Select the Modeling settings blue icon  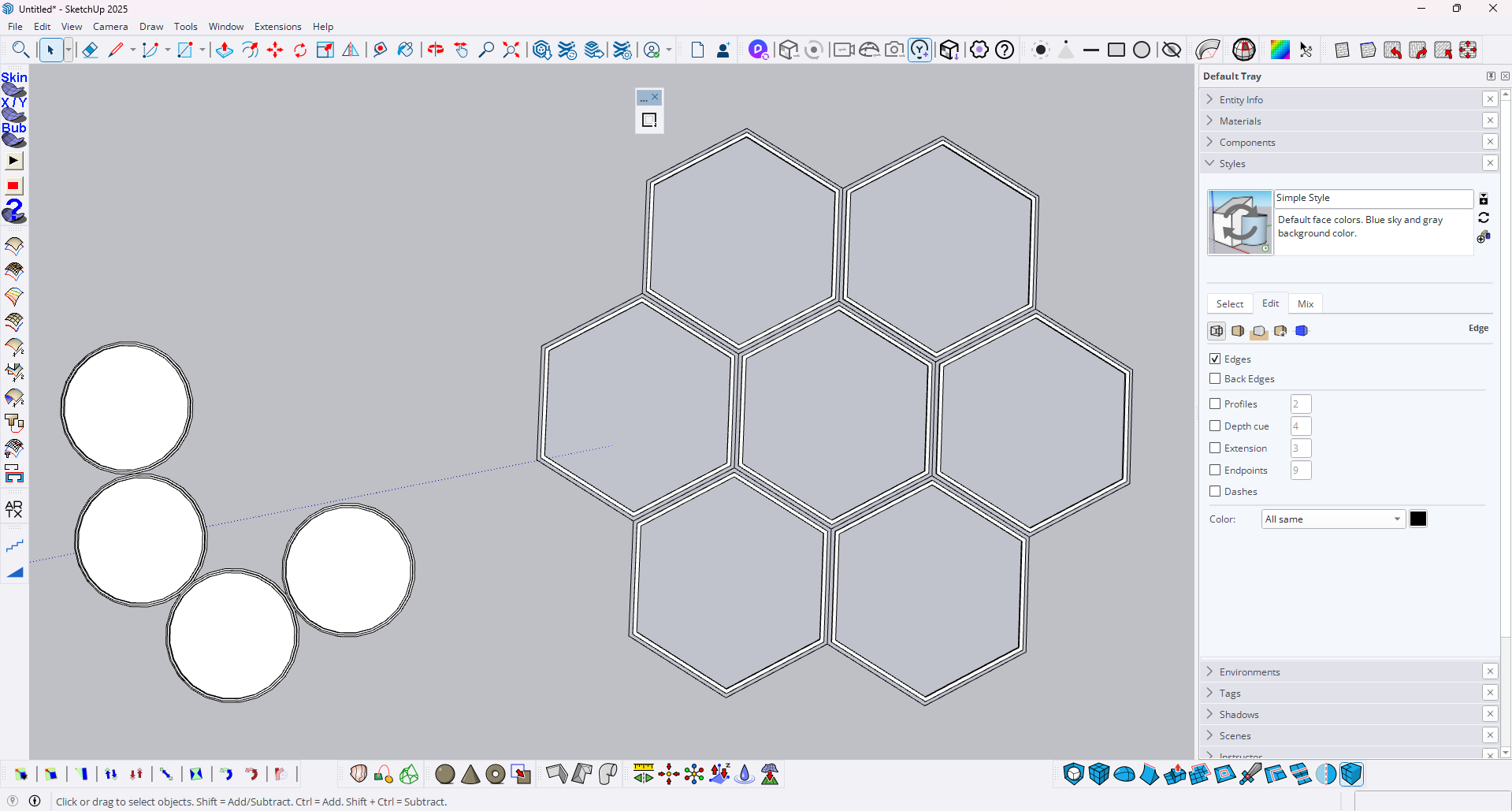pos(1302,331)
